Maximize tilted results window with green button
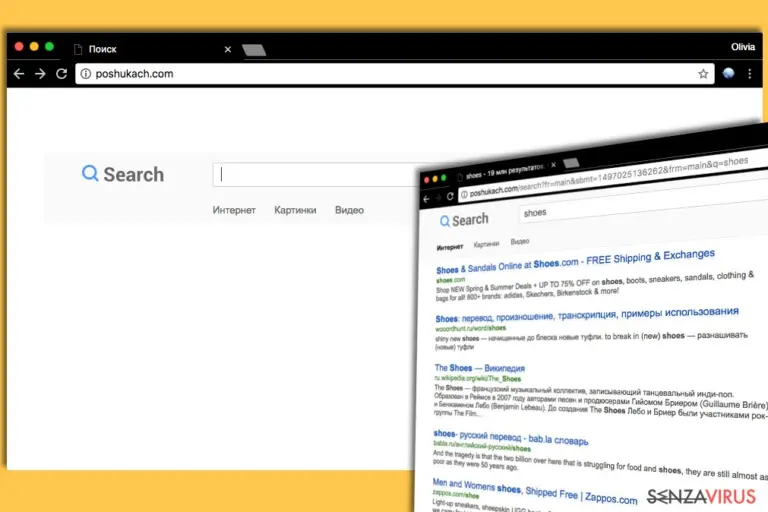 coord(444,178)
